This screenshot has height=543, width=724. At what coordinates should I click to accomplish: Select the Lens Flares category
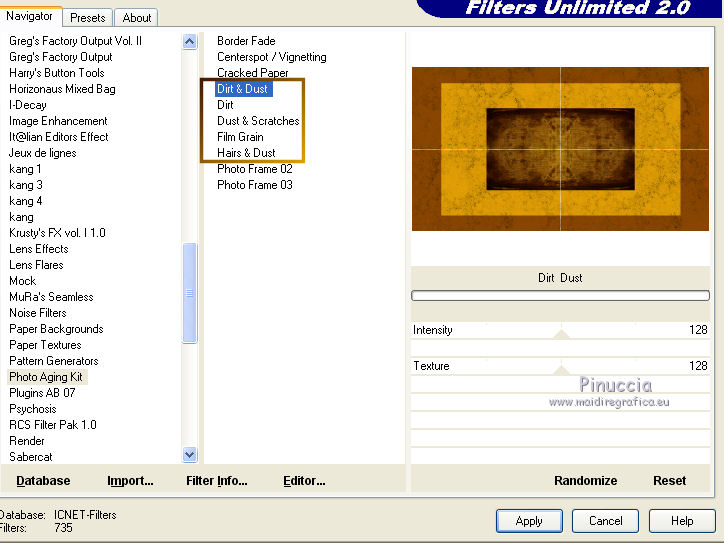36,265
